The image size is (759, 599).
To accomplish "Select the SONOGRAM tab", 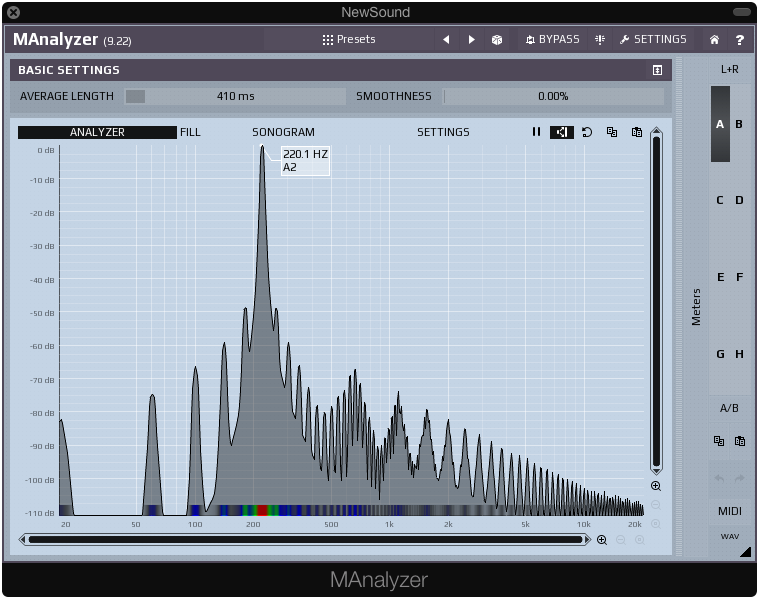I will pos(283,132).
